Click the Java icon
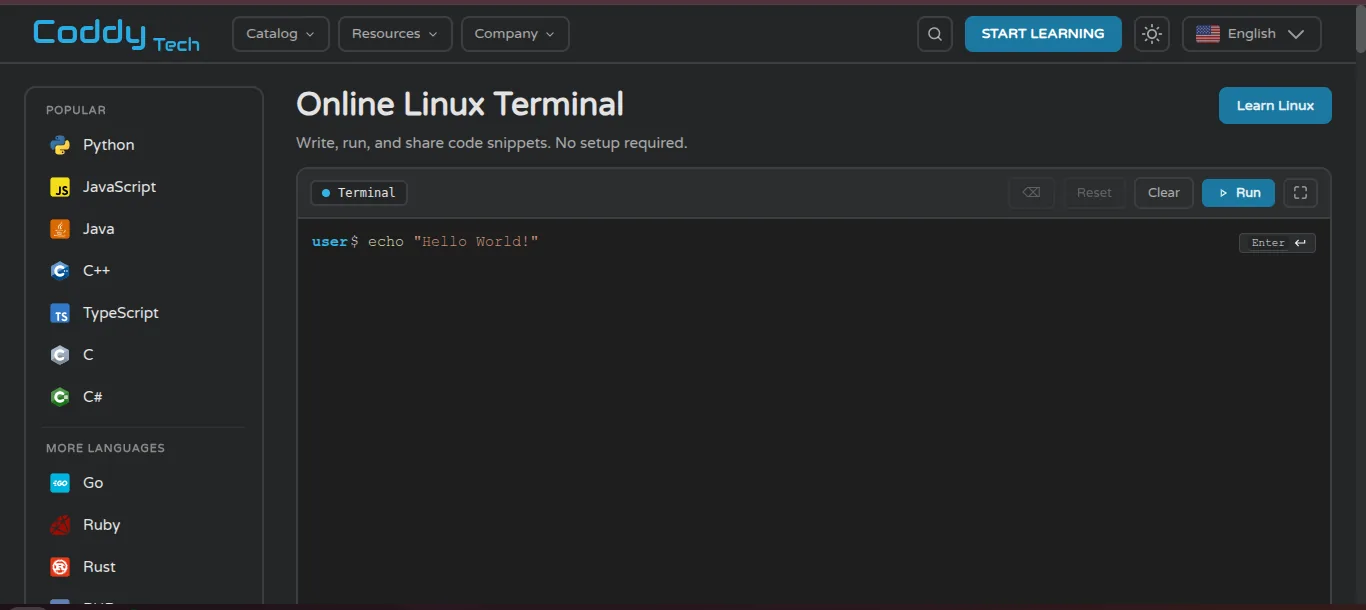This screenshot has height=610, width=1366. click(60, 229)
